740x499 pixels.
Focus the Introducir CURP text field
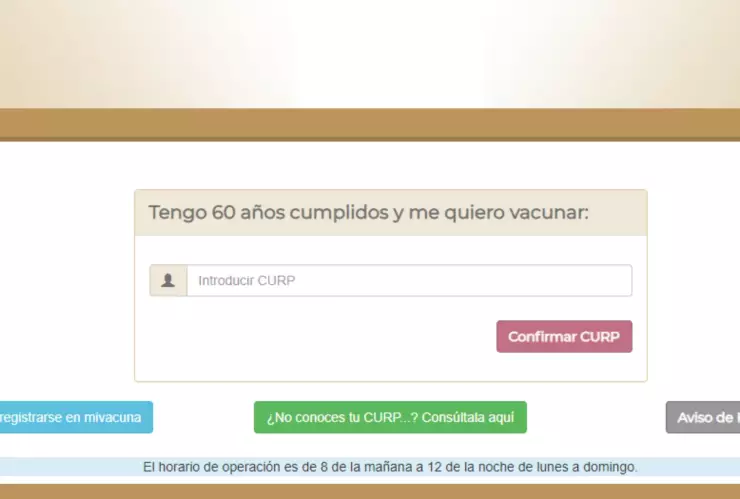[x=408, y=281]
